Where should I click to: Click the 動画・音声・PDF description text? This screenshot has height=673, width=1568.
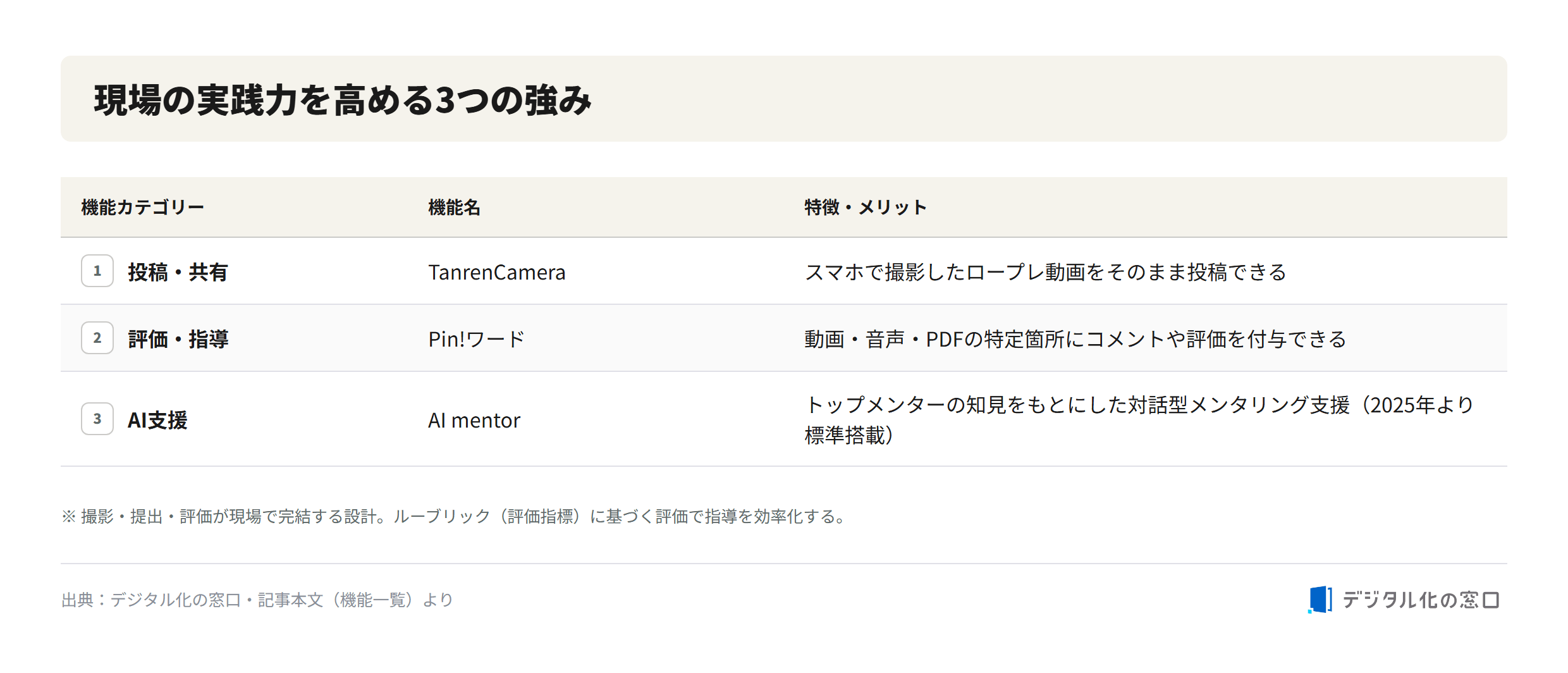pyautogui.click(x=1075, y=339)
